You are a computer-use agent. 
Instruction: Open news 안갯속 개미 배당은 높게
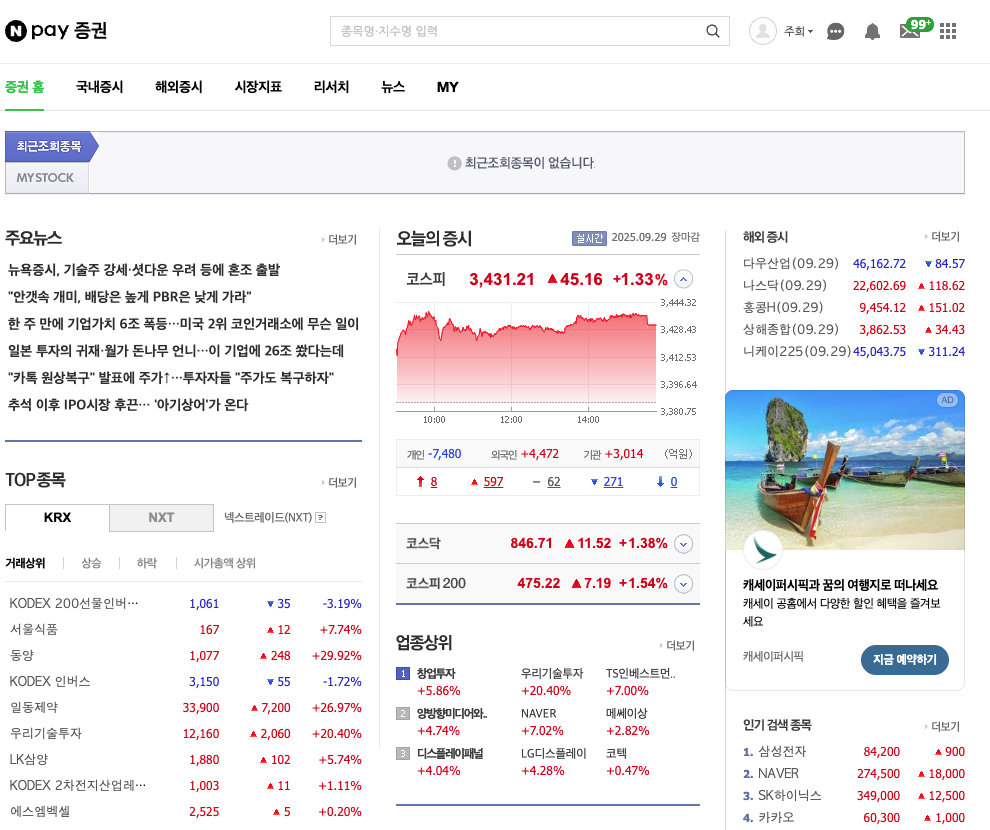point(129,297)
